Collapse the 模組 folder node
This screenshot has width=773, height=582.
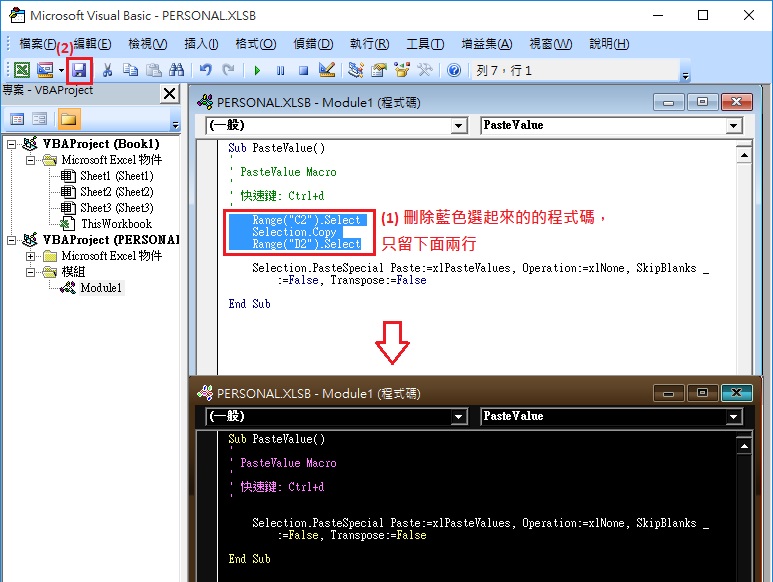[x=30, y=272]
